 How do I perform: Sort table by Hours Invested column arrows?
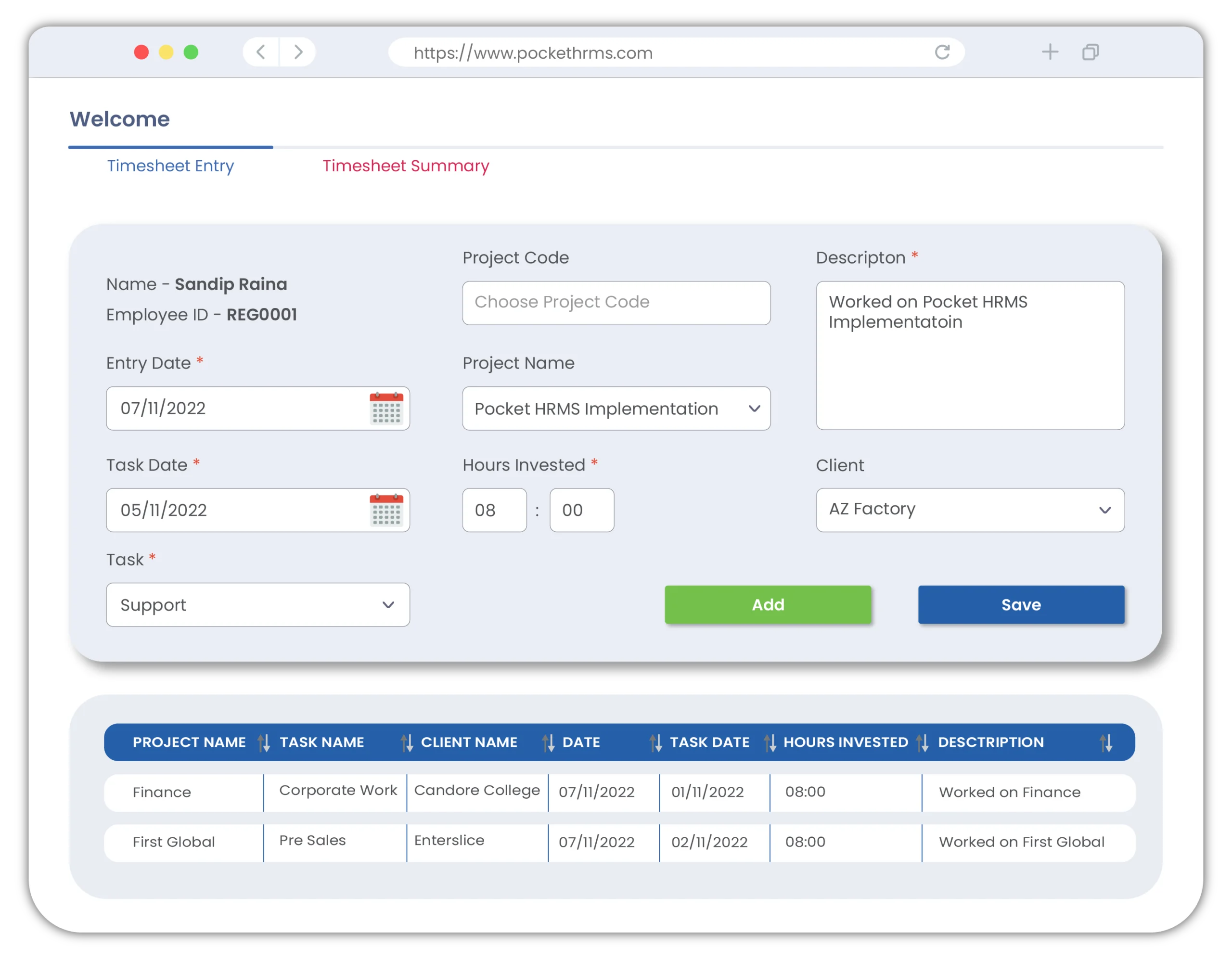point(922,742)
